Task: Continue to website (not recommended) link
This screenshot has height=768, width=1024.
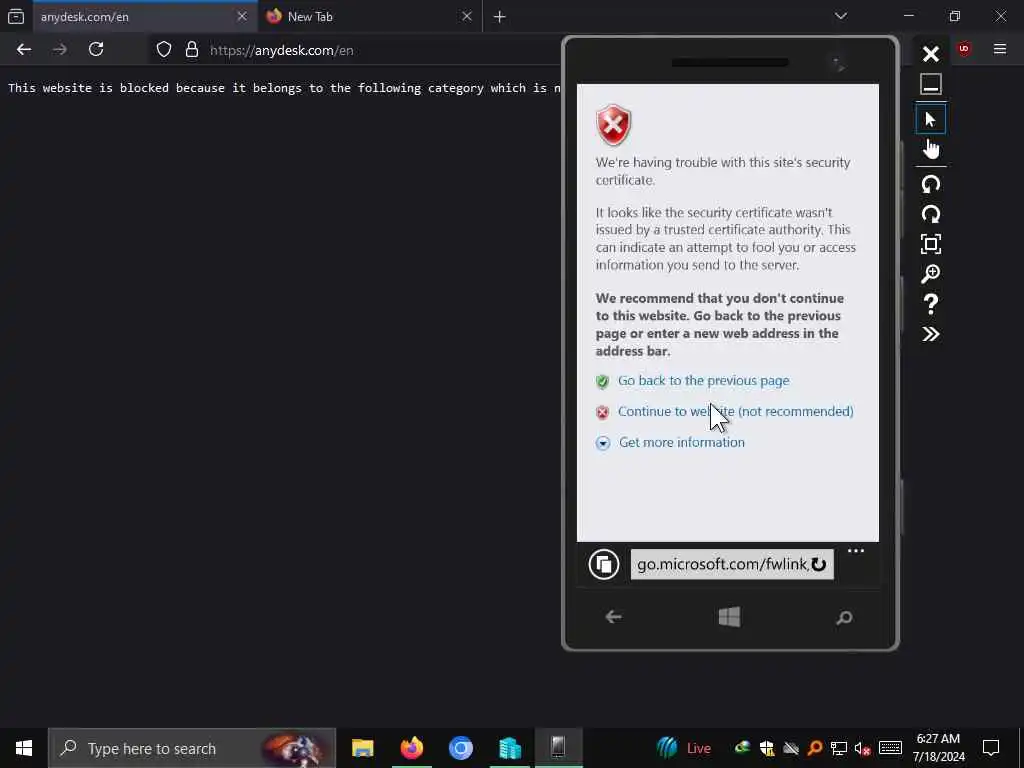Action: click(735, 411)
